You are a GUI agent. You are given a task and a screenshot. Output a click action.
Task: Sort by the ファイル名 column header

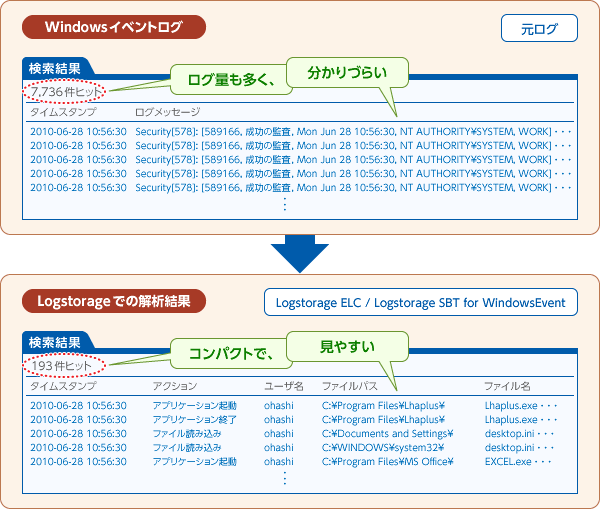pyautogui.click(x=507, y=386)
